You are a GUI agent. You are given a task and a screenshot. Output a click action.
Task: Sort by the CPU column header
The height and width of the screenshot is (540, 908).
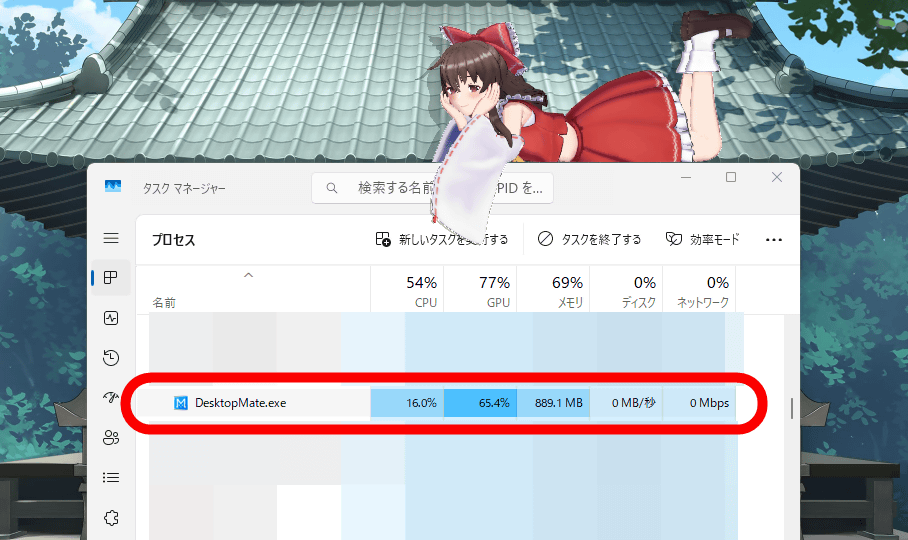(407, 291)
